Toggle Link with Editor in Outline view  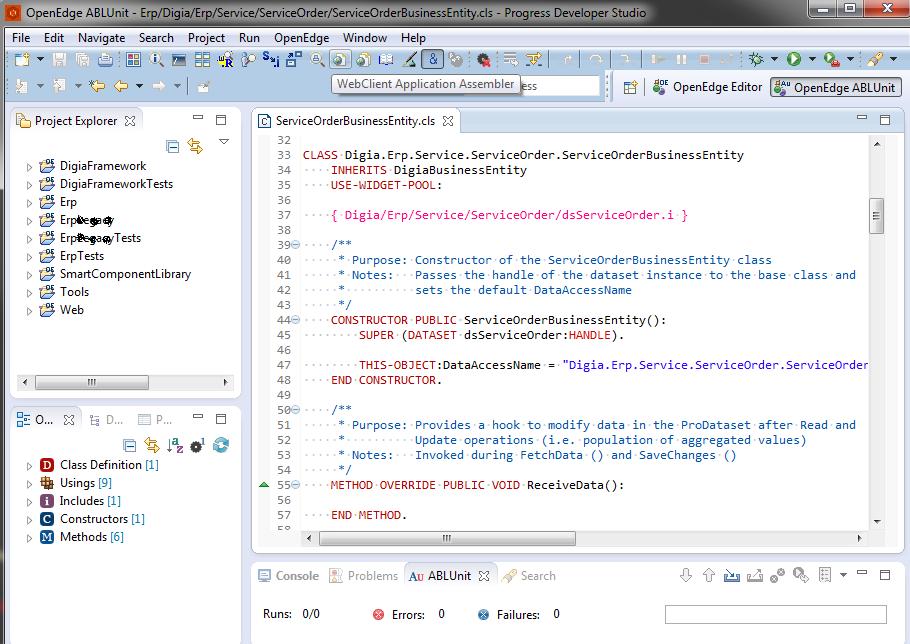(151, 446)
